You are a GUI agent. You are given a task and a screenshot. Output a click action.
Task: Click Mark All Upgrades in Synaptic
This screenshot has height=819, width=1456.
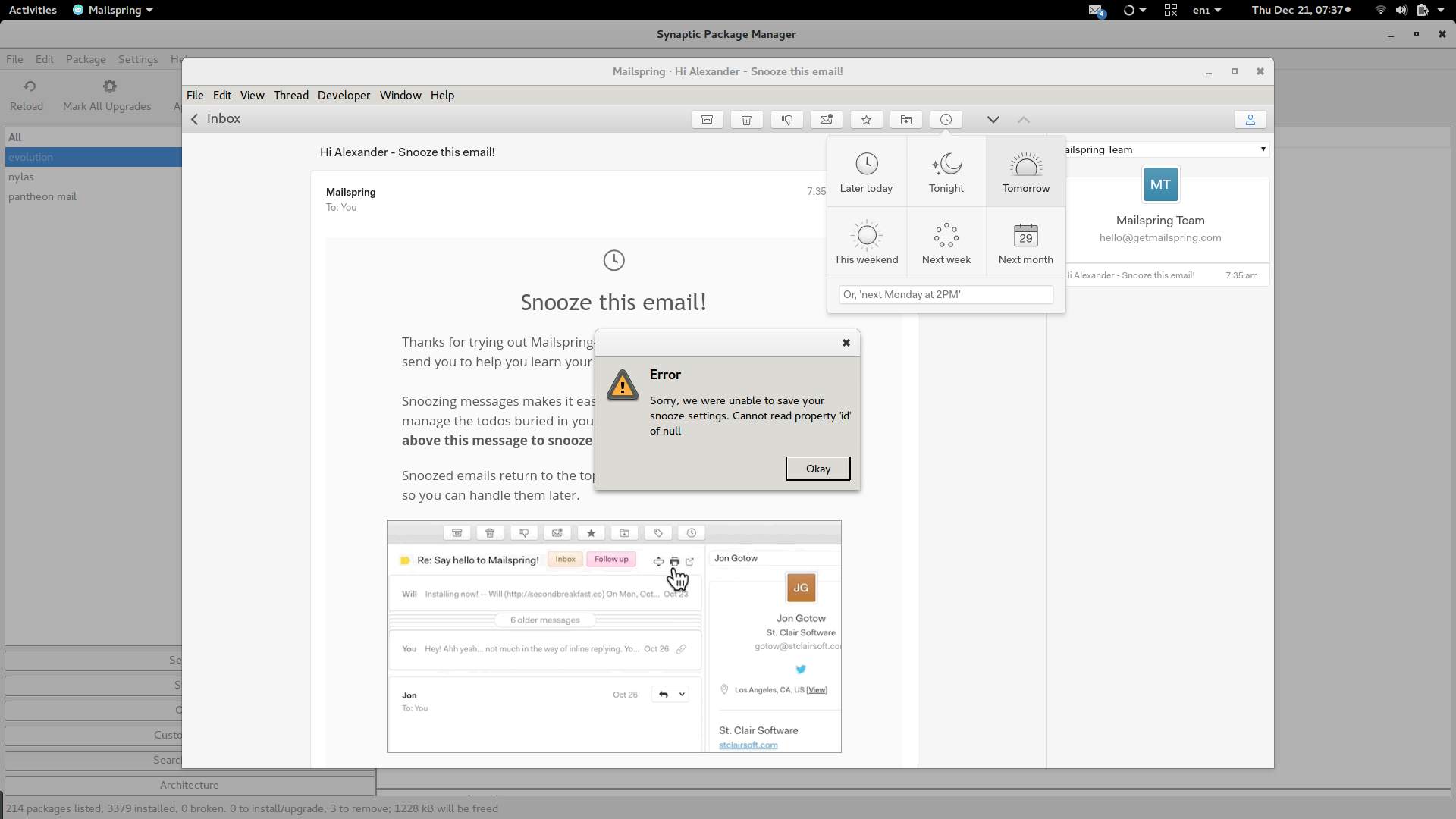point(107,96)
